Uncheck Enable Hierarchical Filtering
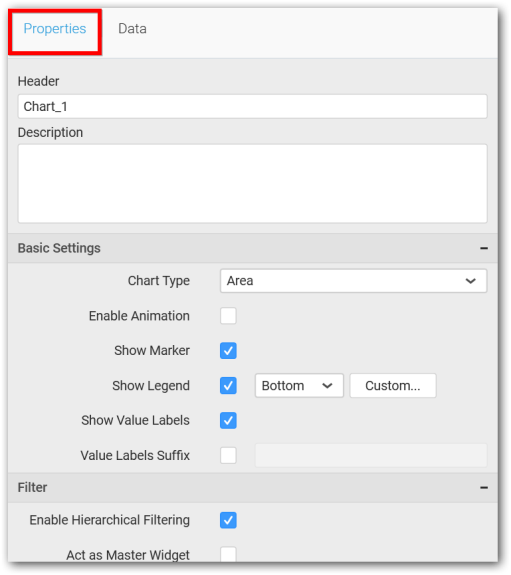This screenshot has width=511, height=575. tap(228, 520)
